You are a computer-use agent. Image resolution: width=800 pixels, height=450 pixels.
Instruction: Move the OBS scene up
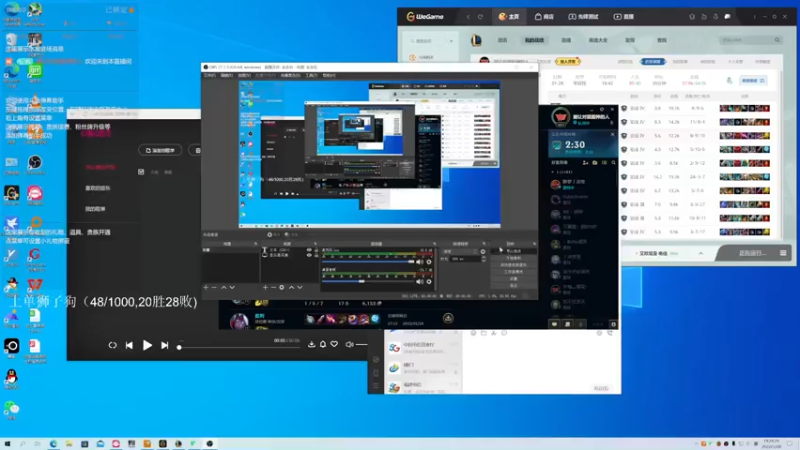(223, 288)
